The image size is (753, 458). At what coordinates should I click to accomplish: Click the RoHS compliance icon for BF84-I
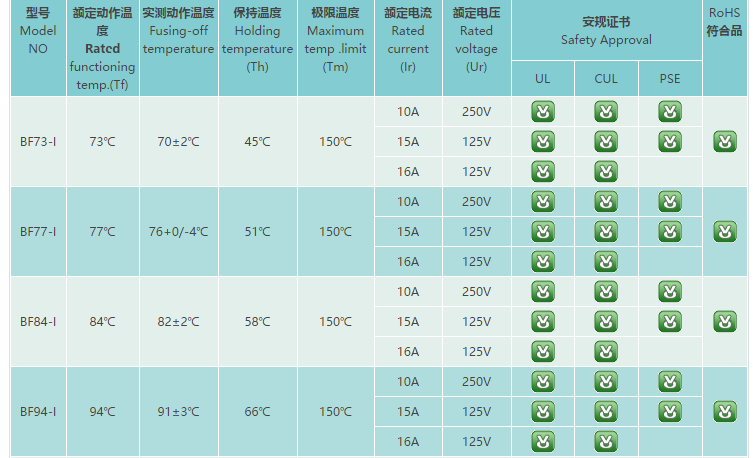pyautogui.click(x=725, y=322)
